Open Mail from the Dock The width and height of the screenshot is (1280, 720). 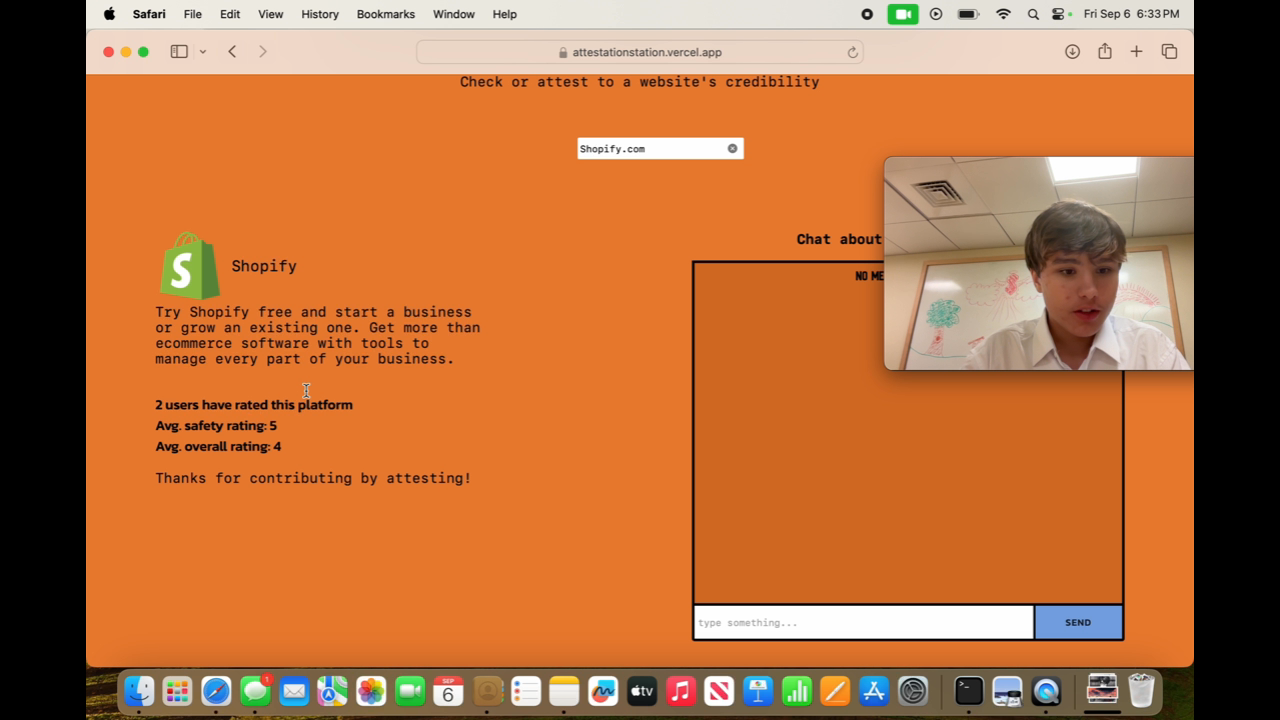294,691
